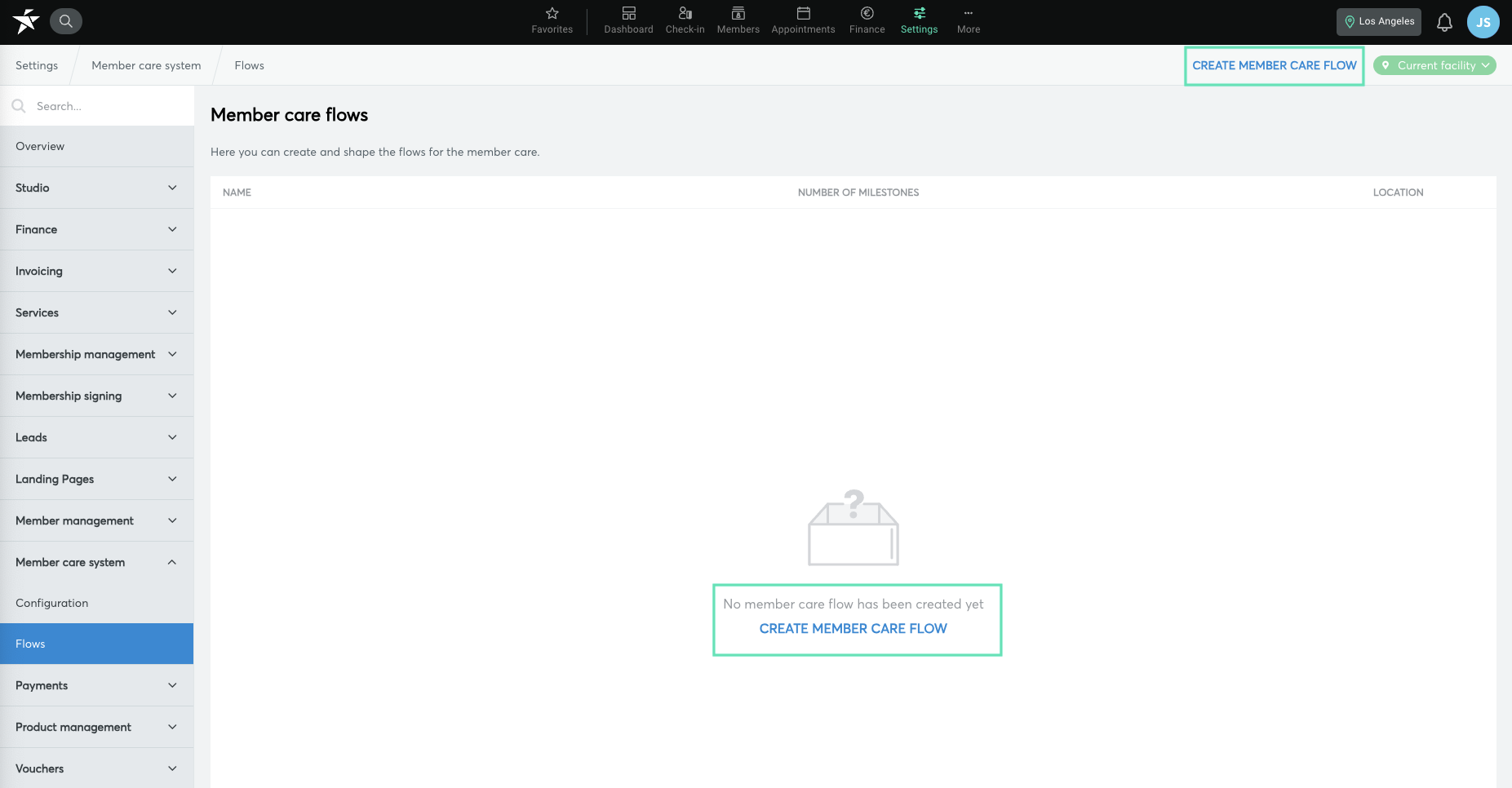Open Finance euro icon in top navigation
Image resolution: width=1512 pixels, height=788 pixels.
click(x=867, y=21)
